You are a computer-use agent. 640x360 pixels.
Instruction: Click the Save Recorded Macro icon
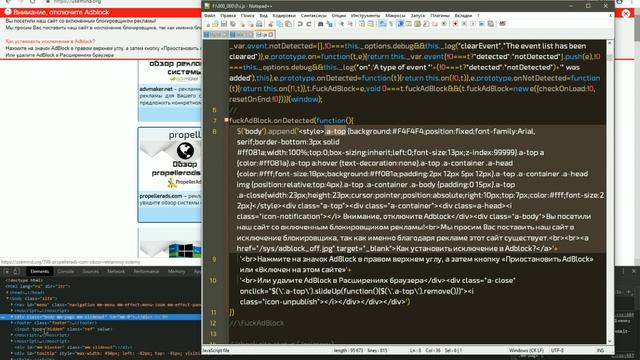[490, 24]
